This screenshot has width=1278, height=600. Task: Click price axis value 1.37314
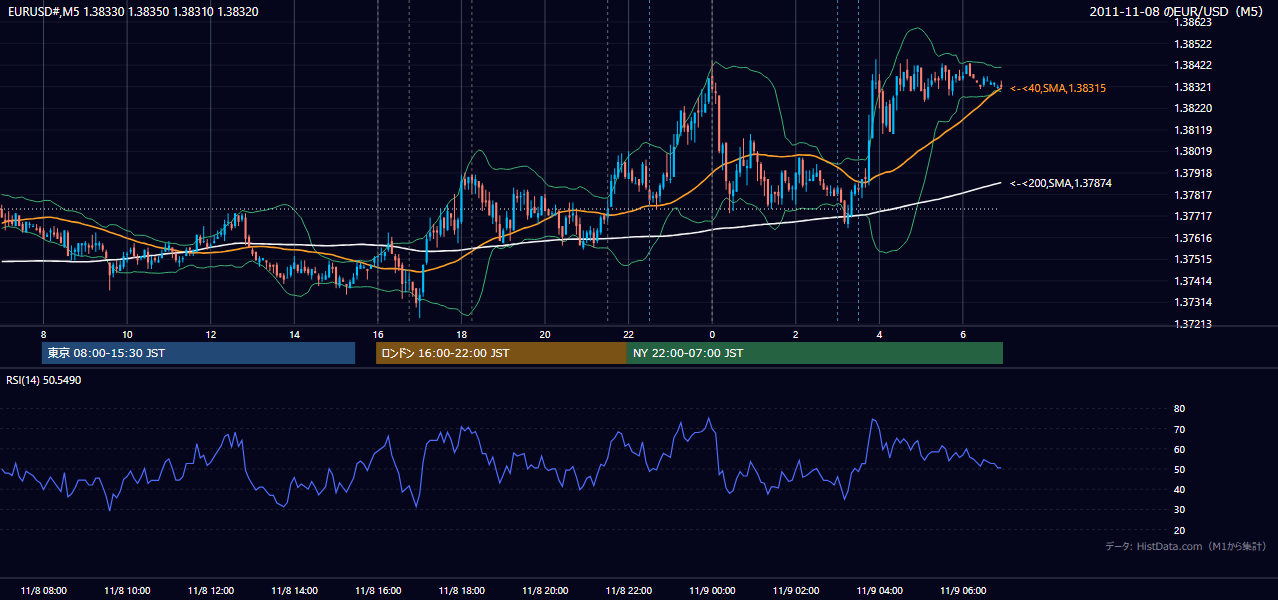click(x=1192, y=303)
